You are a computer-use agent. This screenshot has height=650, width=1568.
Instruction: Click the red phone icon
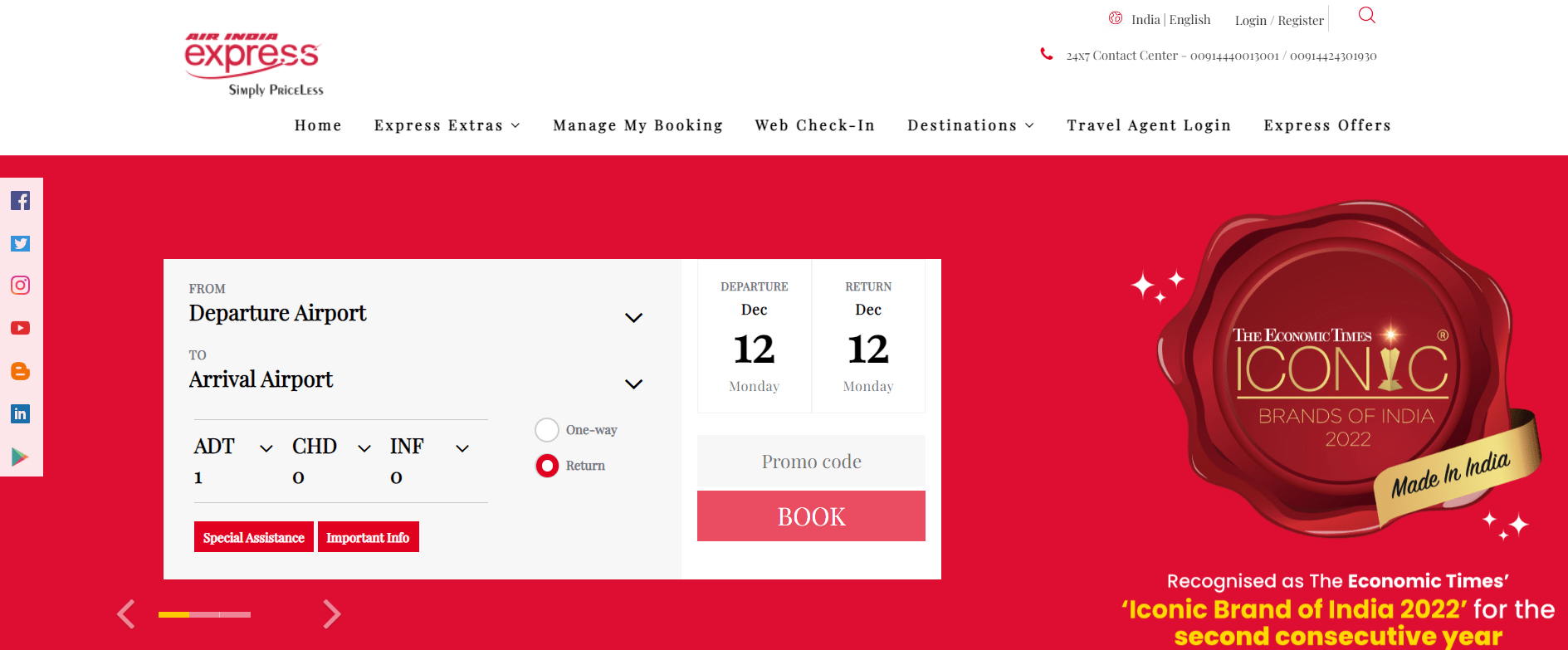click(x=1047, y=54)
